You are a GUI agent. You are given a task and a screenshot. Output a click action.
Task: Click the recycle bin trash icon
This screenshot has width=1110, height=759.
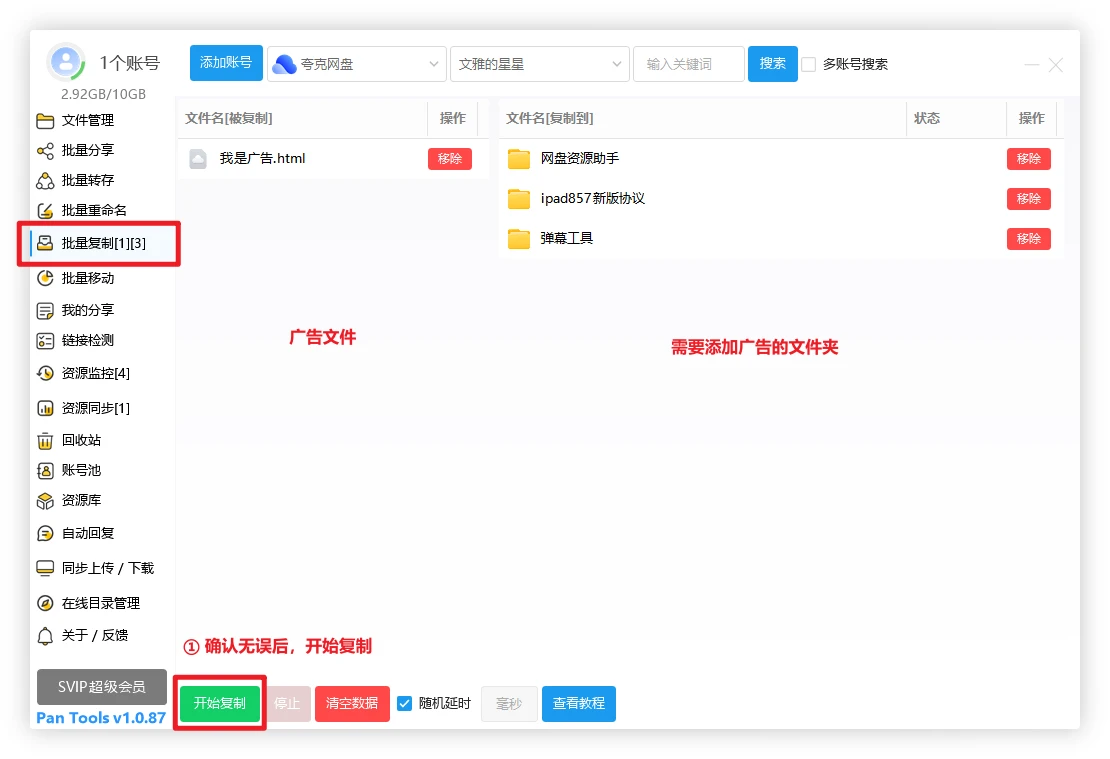45,441
